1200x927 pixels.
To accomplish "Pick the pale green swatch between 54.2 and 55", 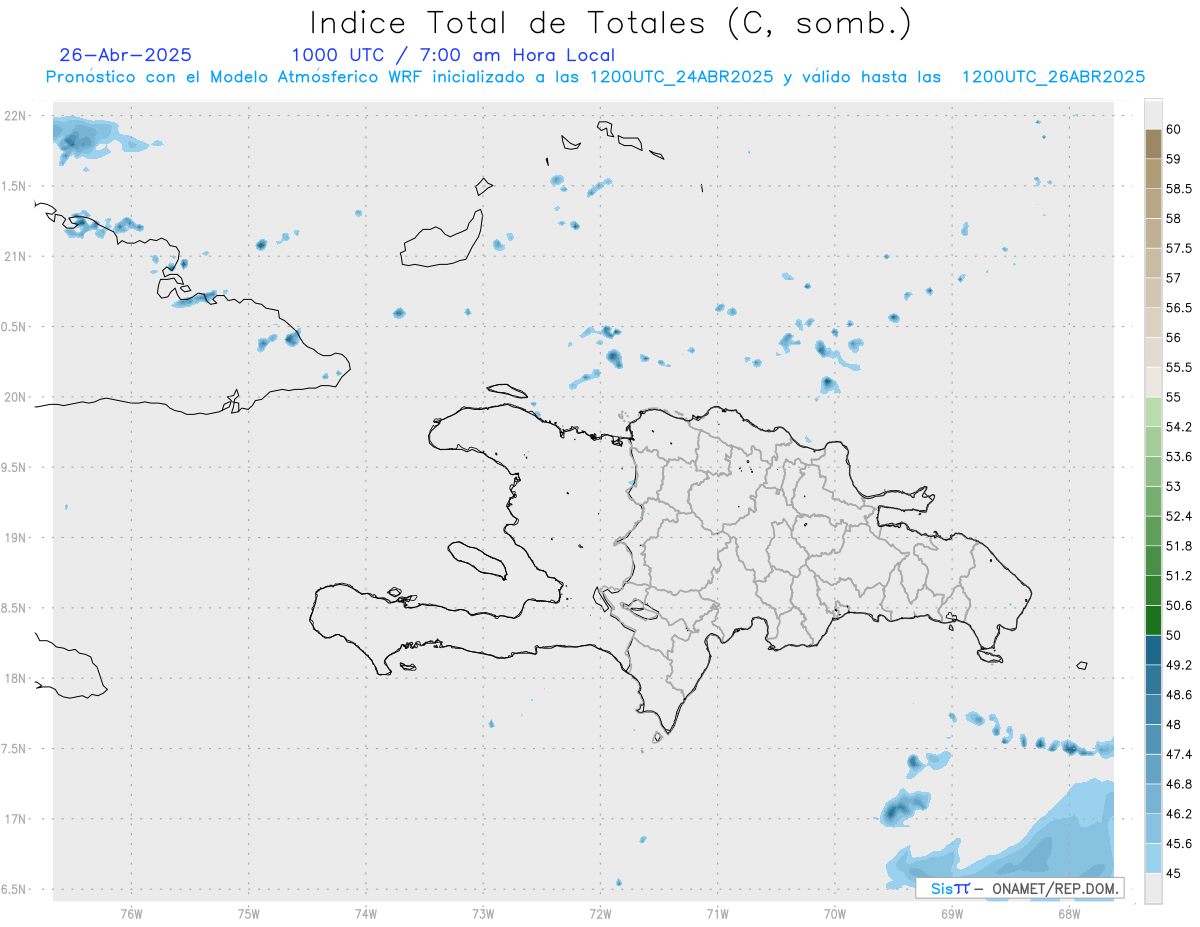I will coord(1153,412).
